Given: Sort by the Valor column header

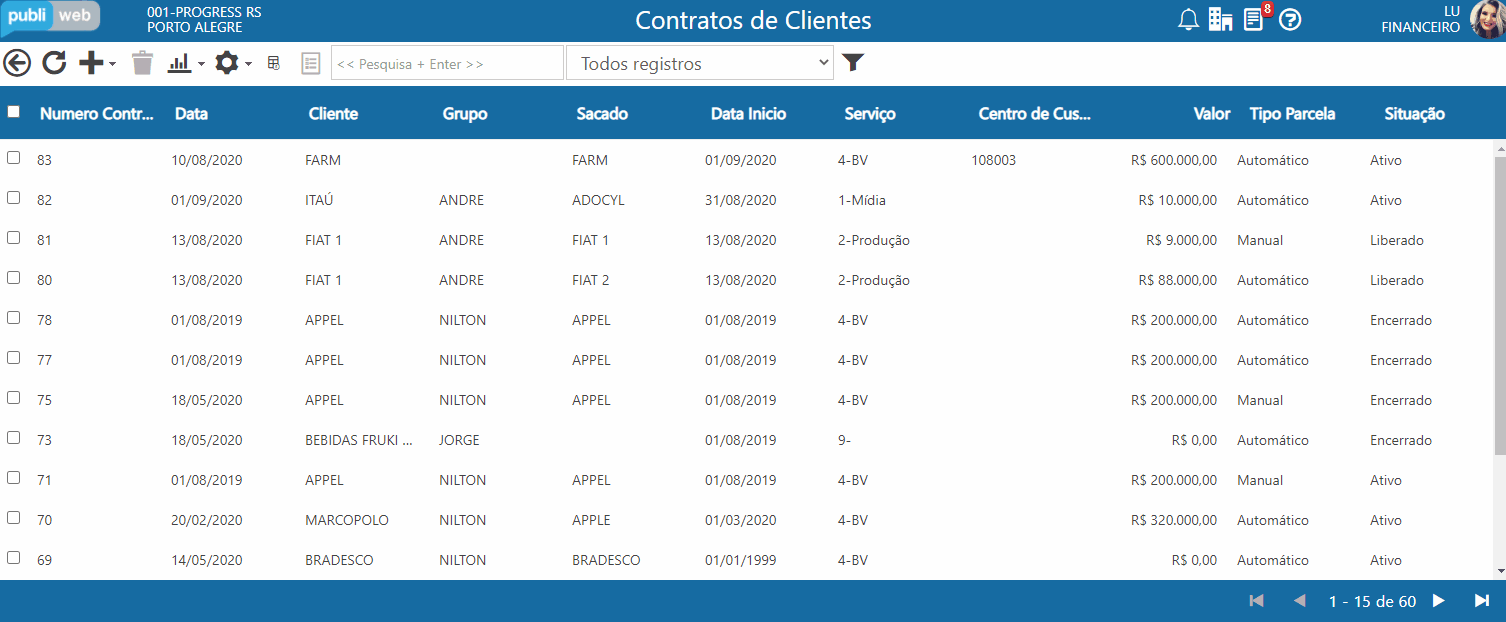Looking at the screenshot, I should (1212, 114).
